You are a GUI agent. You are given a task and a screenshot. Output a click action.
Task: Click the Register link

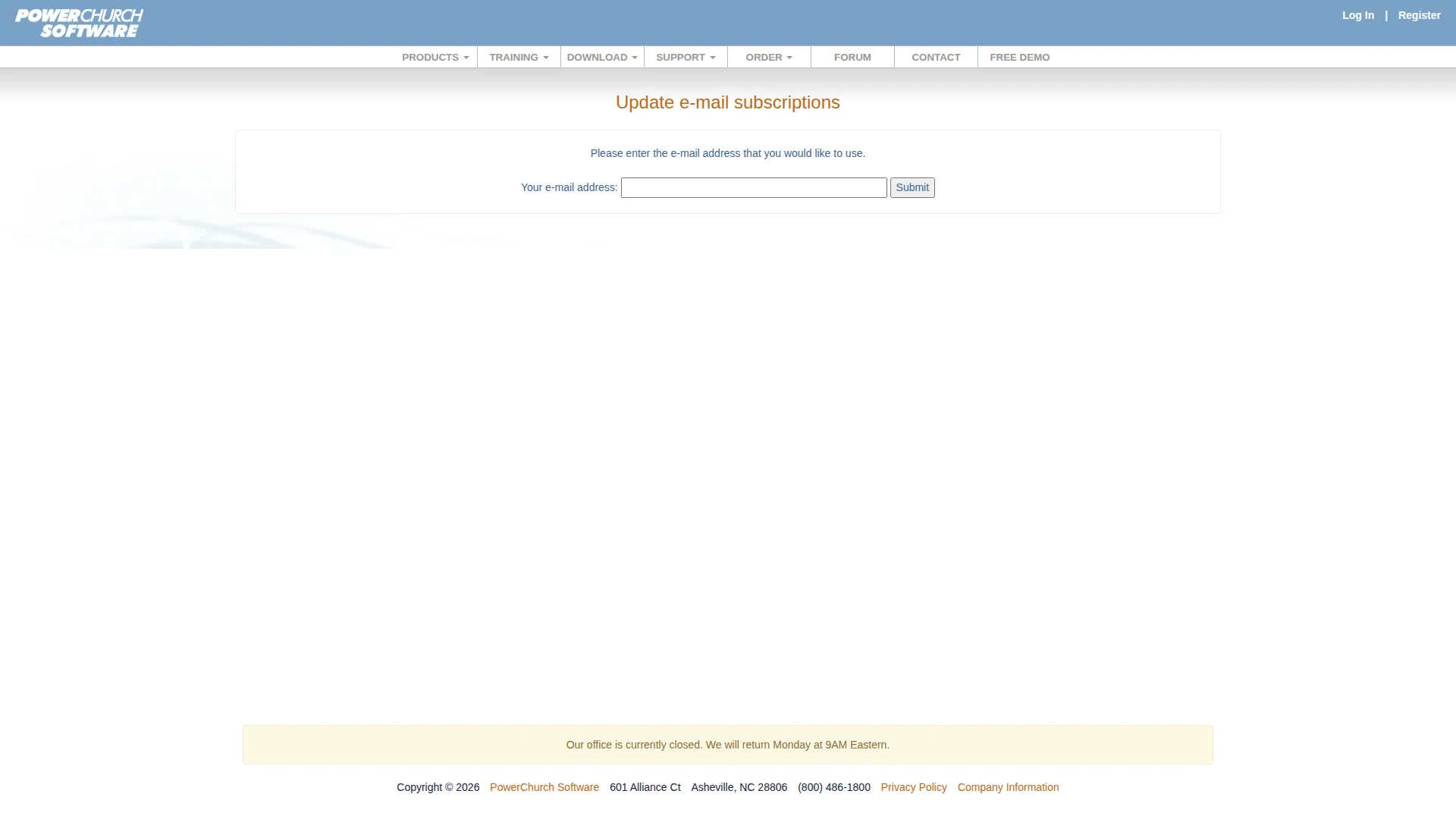point(1420,14)
